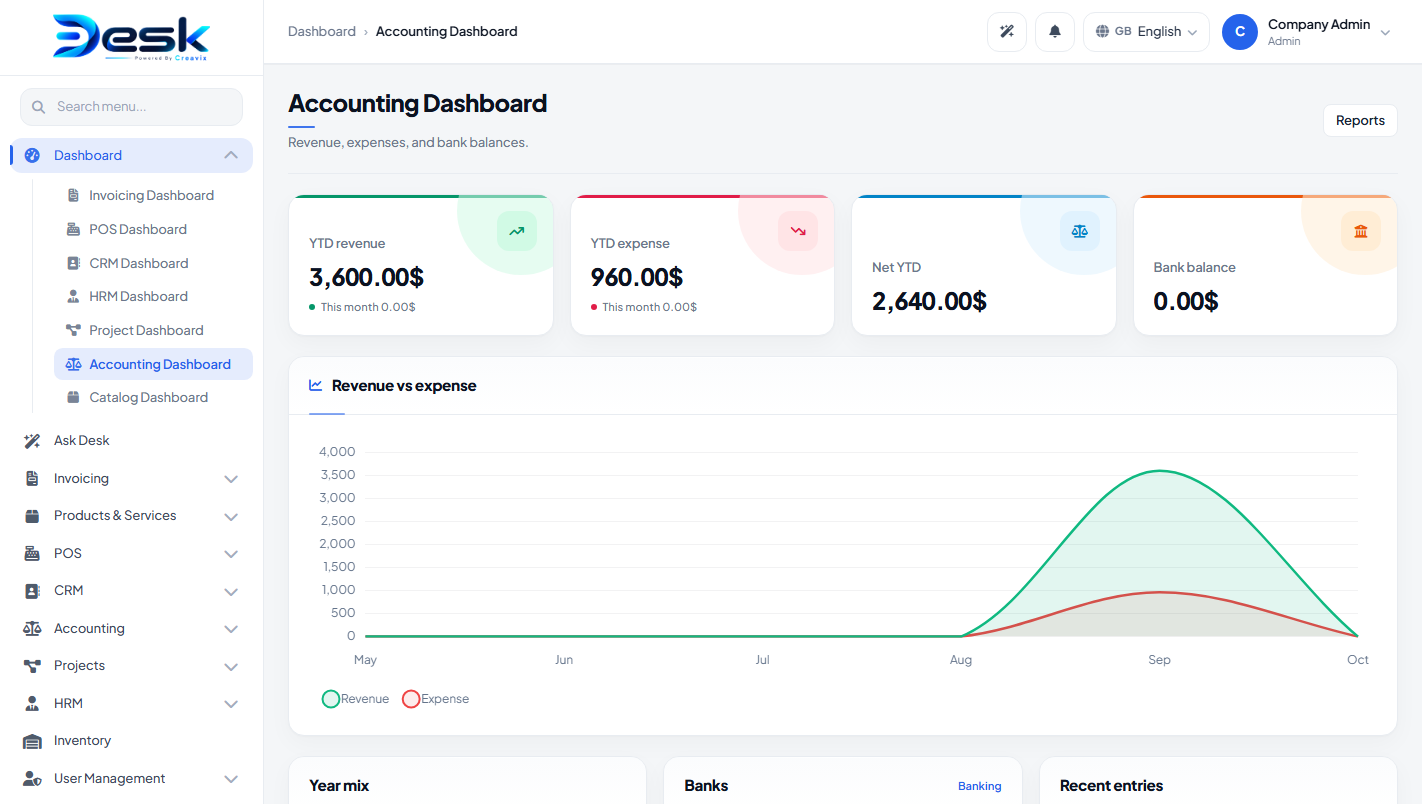This screenshot has width=1422, height=804.
Task: Click the Bank balance building icon
Action: point(1361,231)
